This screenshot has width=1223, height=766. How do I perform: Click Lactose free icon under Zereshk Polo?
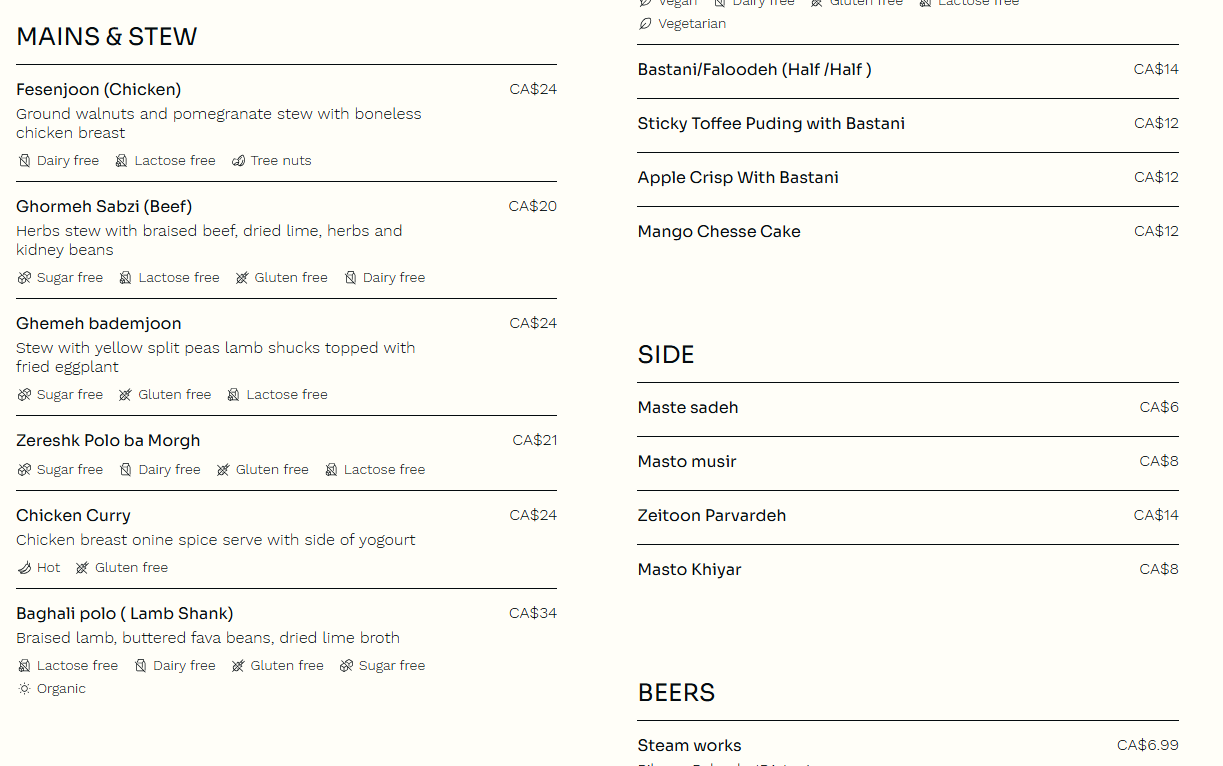tap(332, 470)
